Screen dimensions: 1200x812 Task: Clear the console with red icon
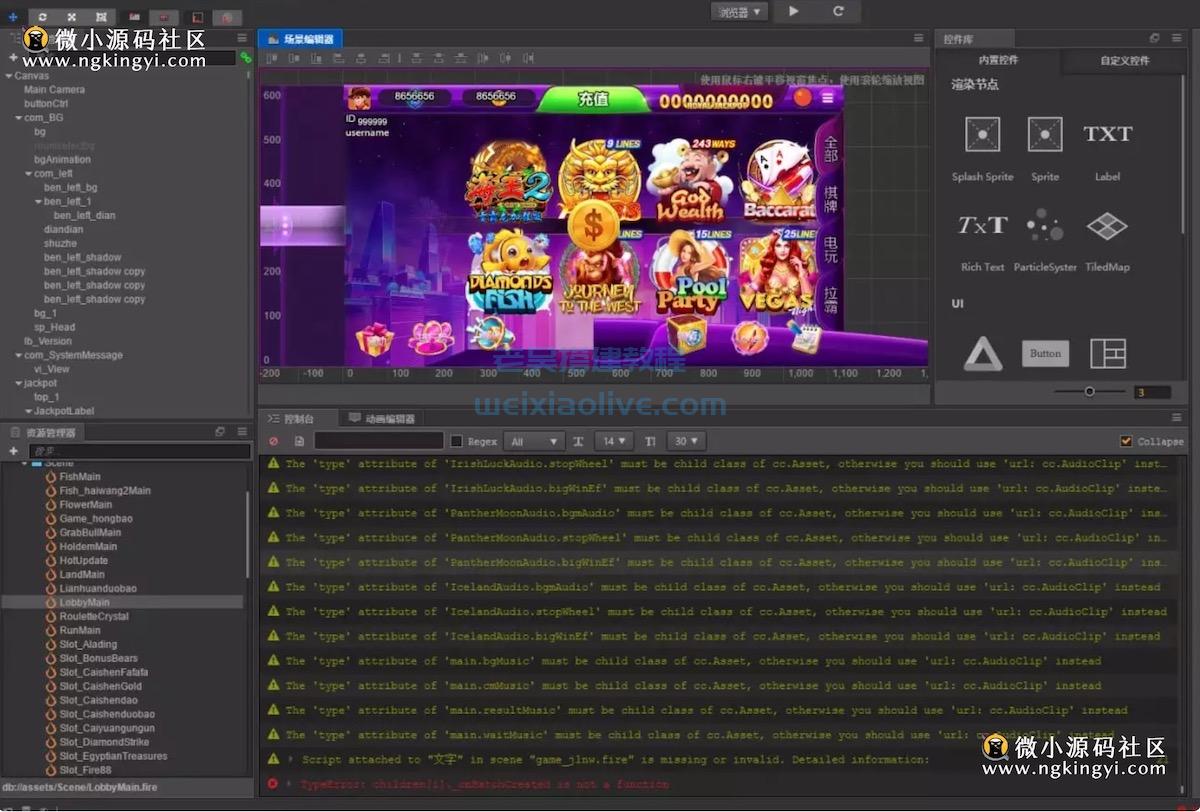point(273,441)
